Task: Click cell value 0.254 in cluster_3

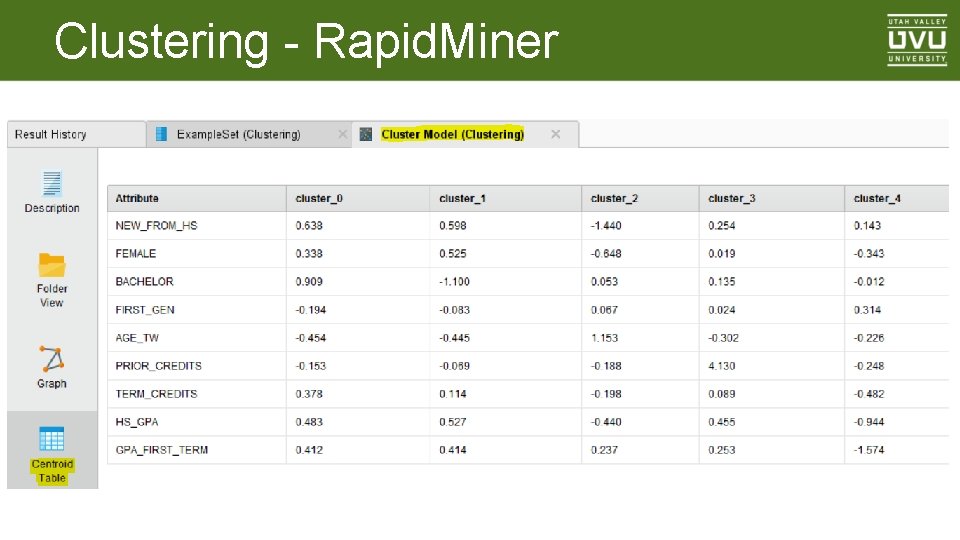Action: coord(722,225)
